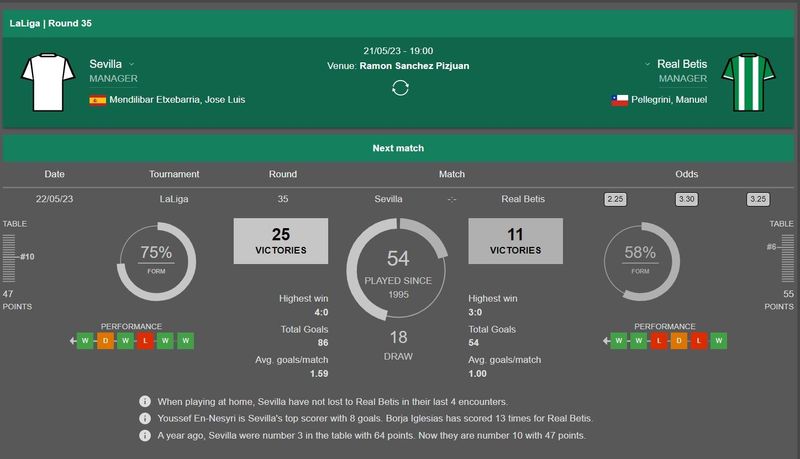Click Sevilla table position #10 marker
800x459 pixels.
click(27, 257)
